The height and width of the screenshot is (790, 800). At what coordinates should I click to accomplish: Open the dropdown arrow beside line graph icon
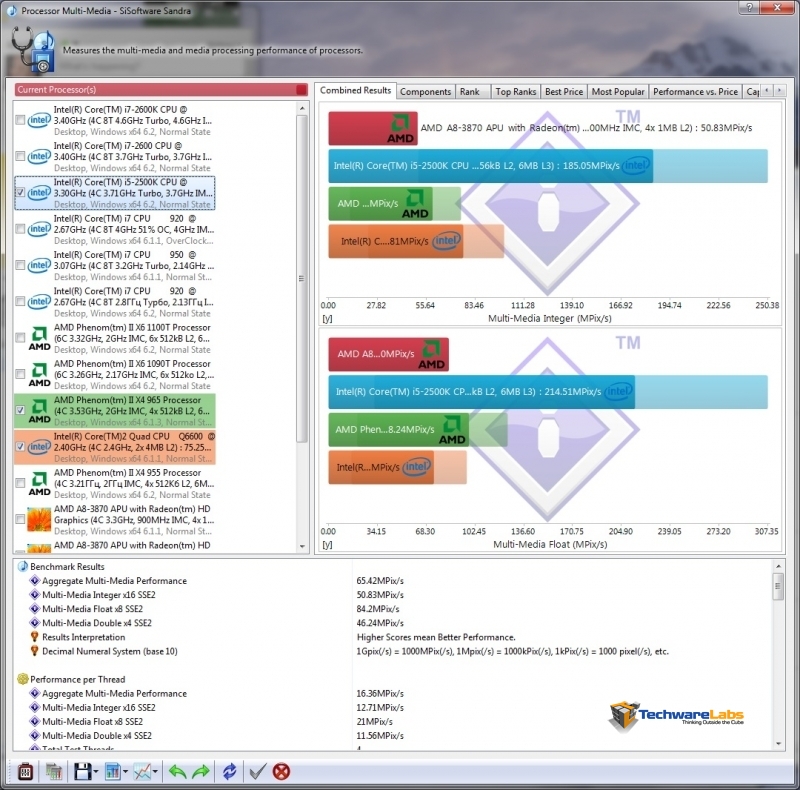tap(155, 772)
